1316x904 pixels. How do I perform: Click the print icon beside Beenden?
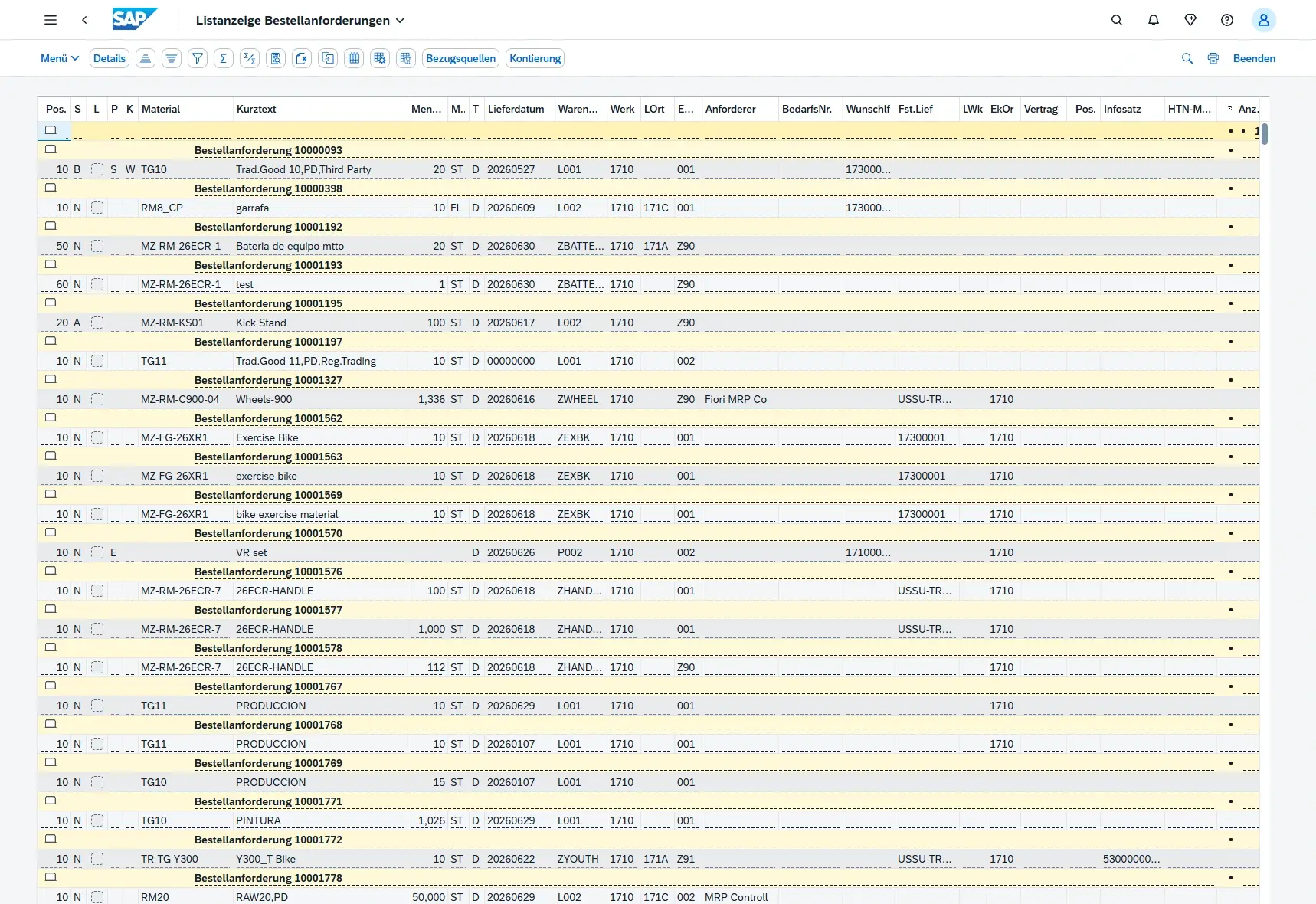click(x=1213, y=58)
